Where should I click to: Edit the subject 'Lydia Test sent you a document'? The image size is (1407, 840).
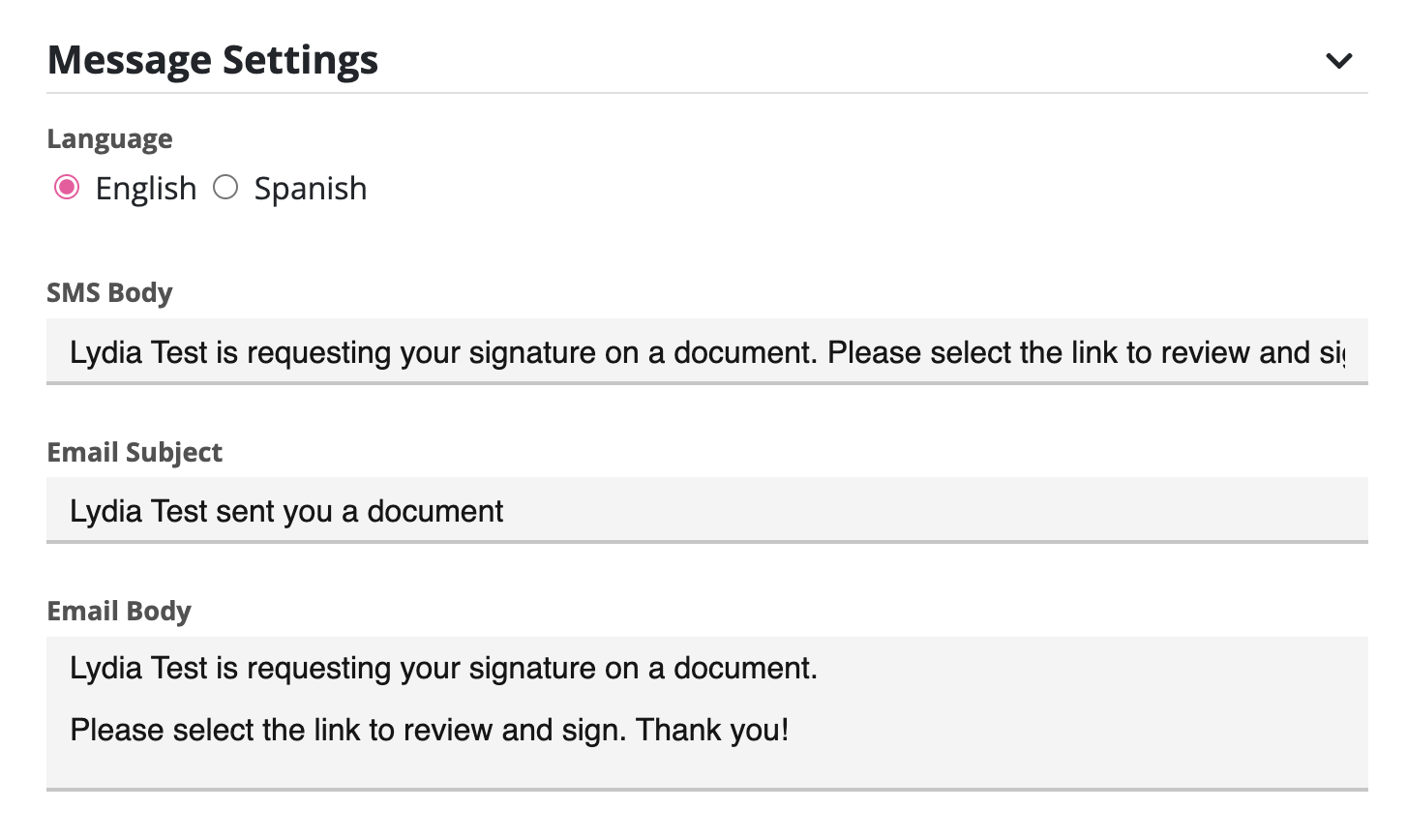[x=285, y=511]
